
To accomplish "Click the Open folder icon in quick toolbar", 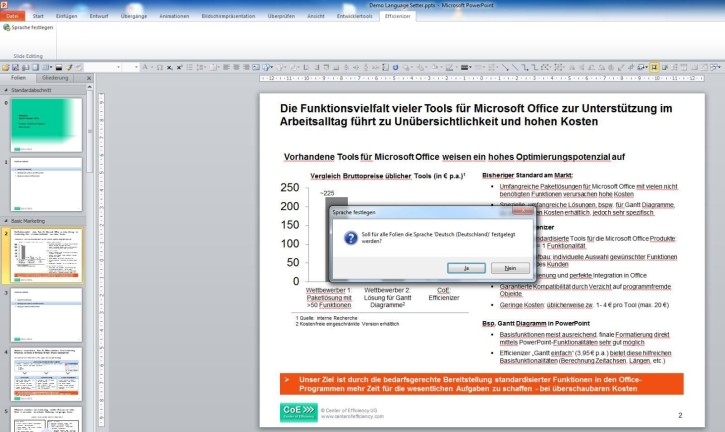I will coord(5,68).
